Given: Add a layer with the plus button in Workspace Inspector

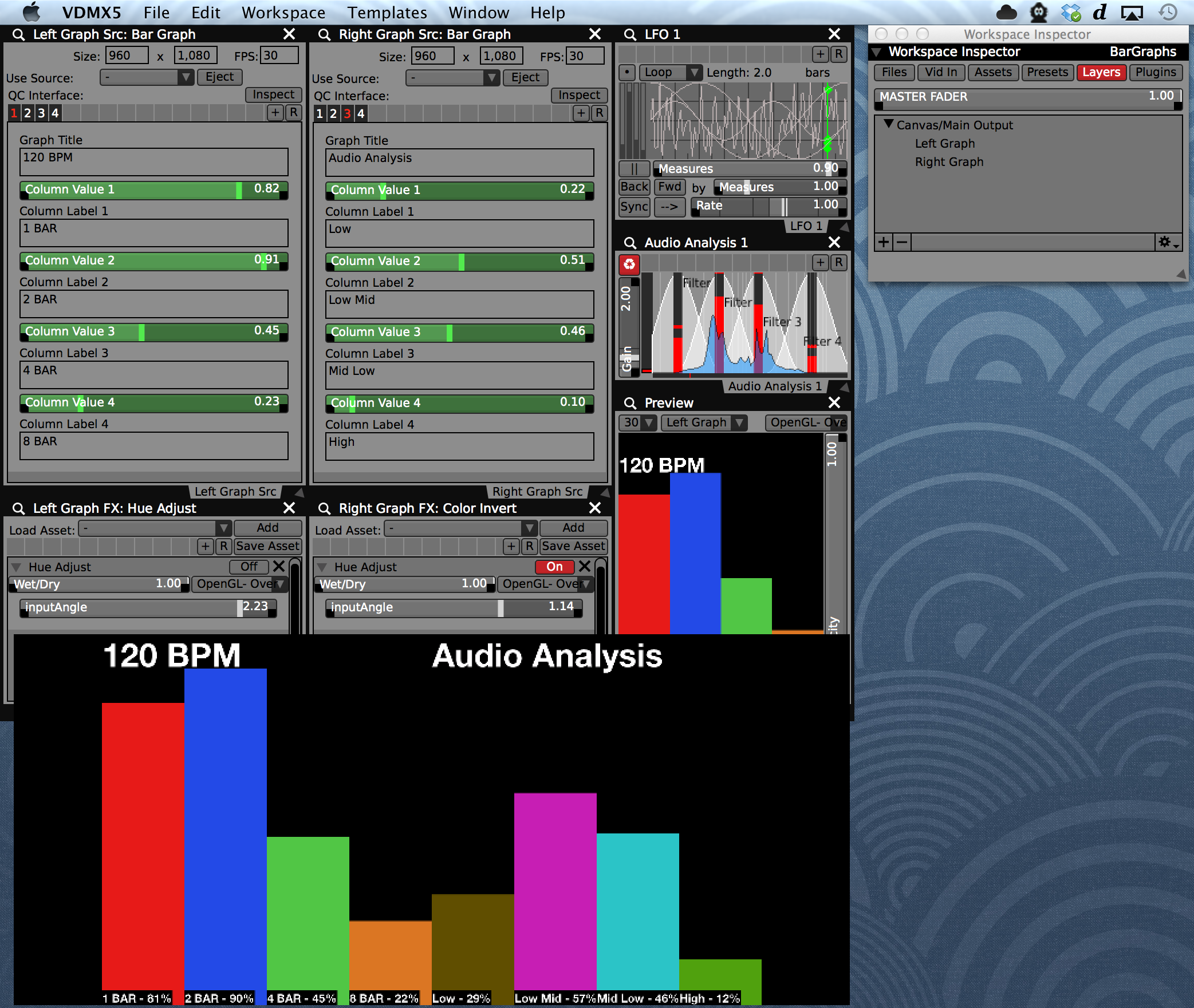Looking at the screenshot, I should tap(884, 242).
